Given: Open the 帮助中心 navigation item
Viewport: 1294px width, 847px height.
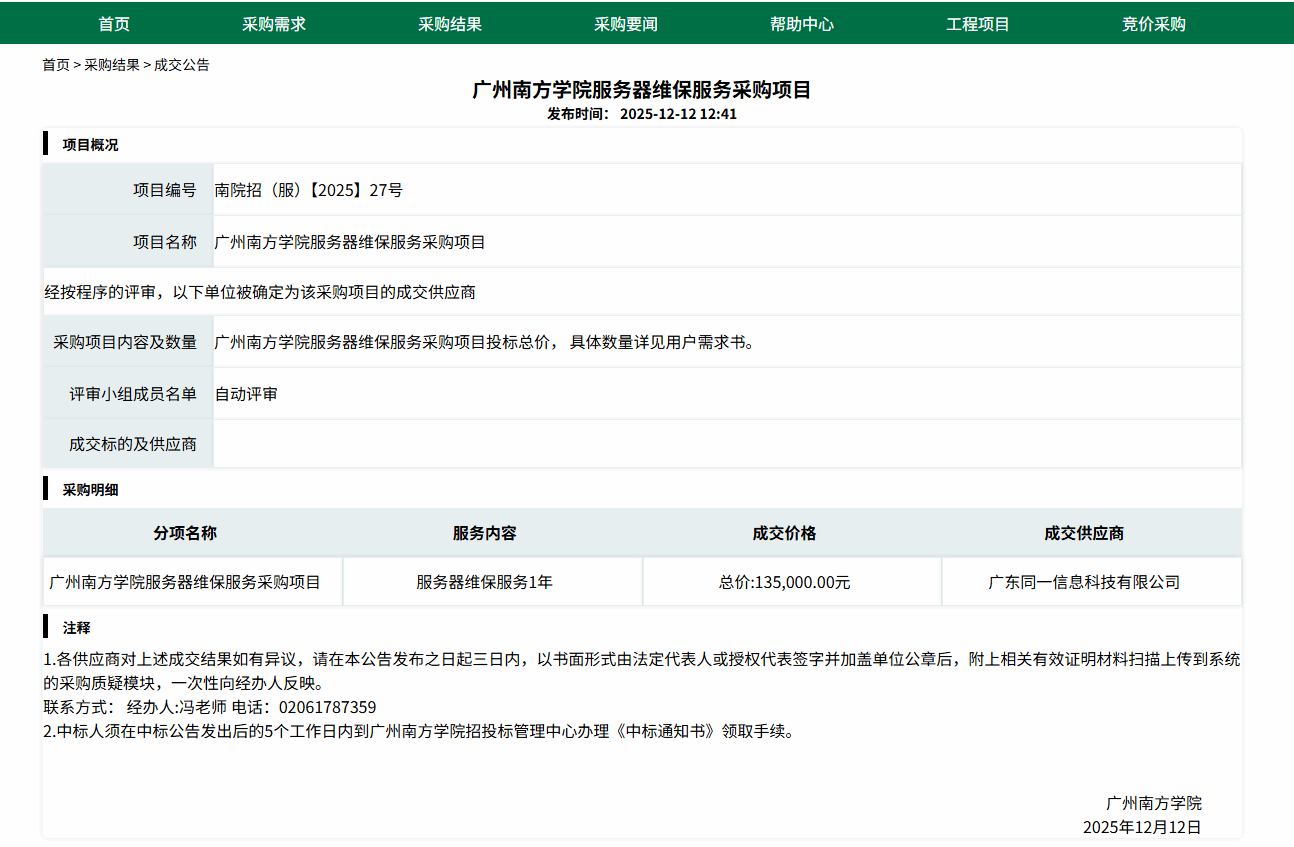Looking at the screenshot, I should pyautogui.click(x=801, y=24).
